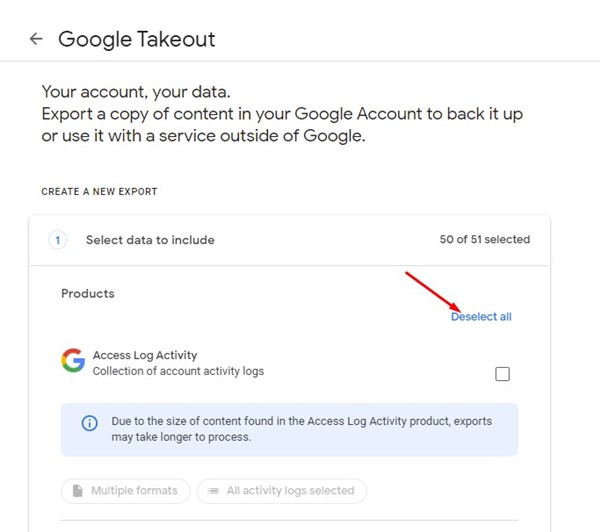Click the Google Takeout page title

pyautogui.click(x=137, y=39)
